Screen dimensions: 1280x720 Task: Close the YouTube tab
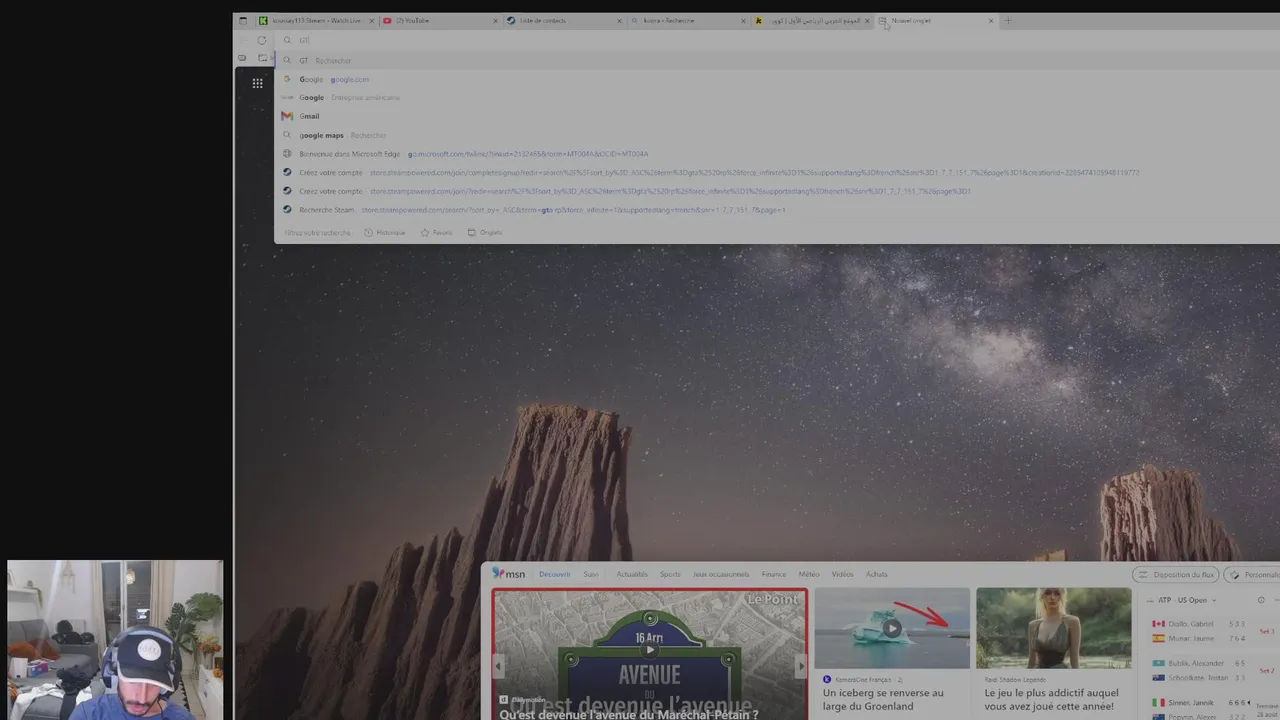tap(495, 20)
